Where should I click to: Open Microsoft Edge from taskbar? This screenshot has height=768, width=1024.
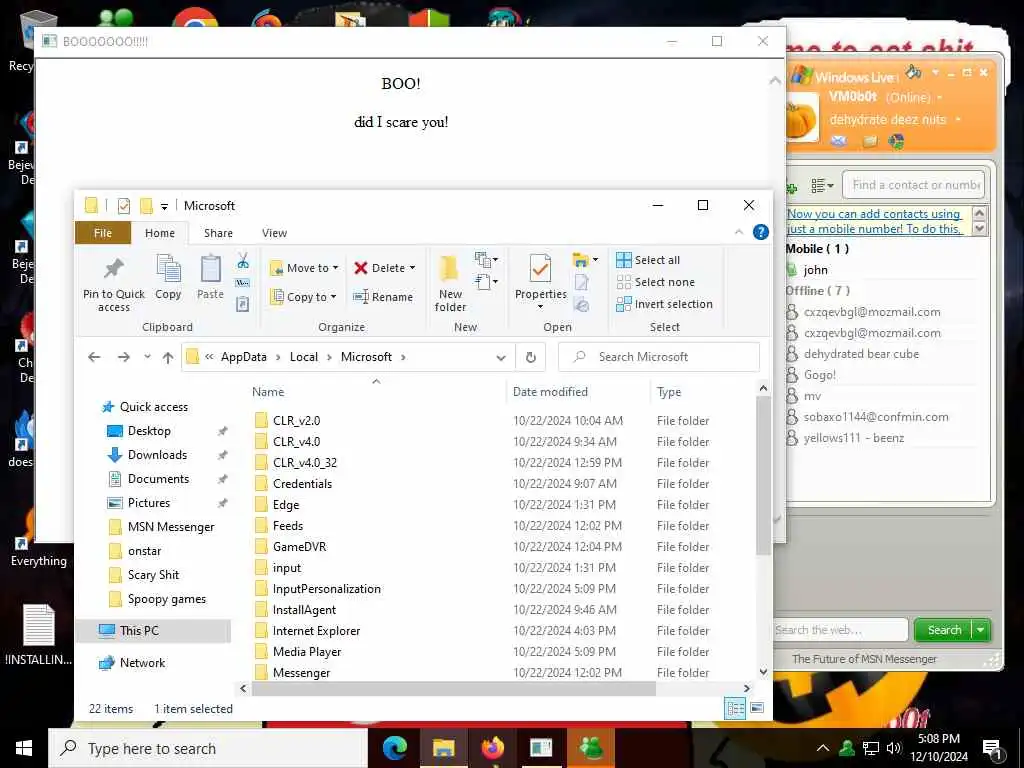(394, 748)
